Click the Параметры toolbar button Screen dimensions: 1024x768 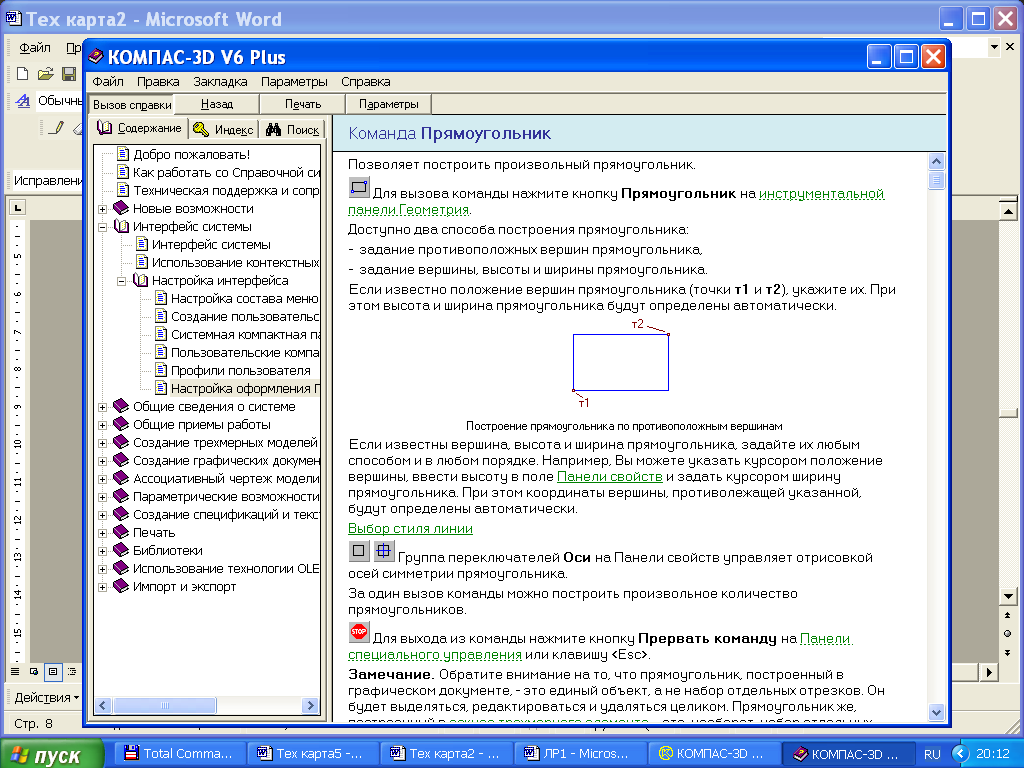click(x=389, y=104)
